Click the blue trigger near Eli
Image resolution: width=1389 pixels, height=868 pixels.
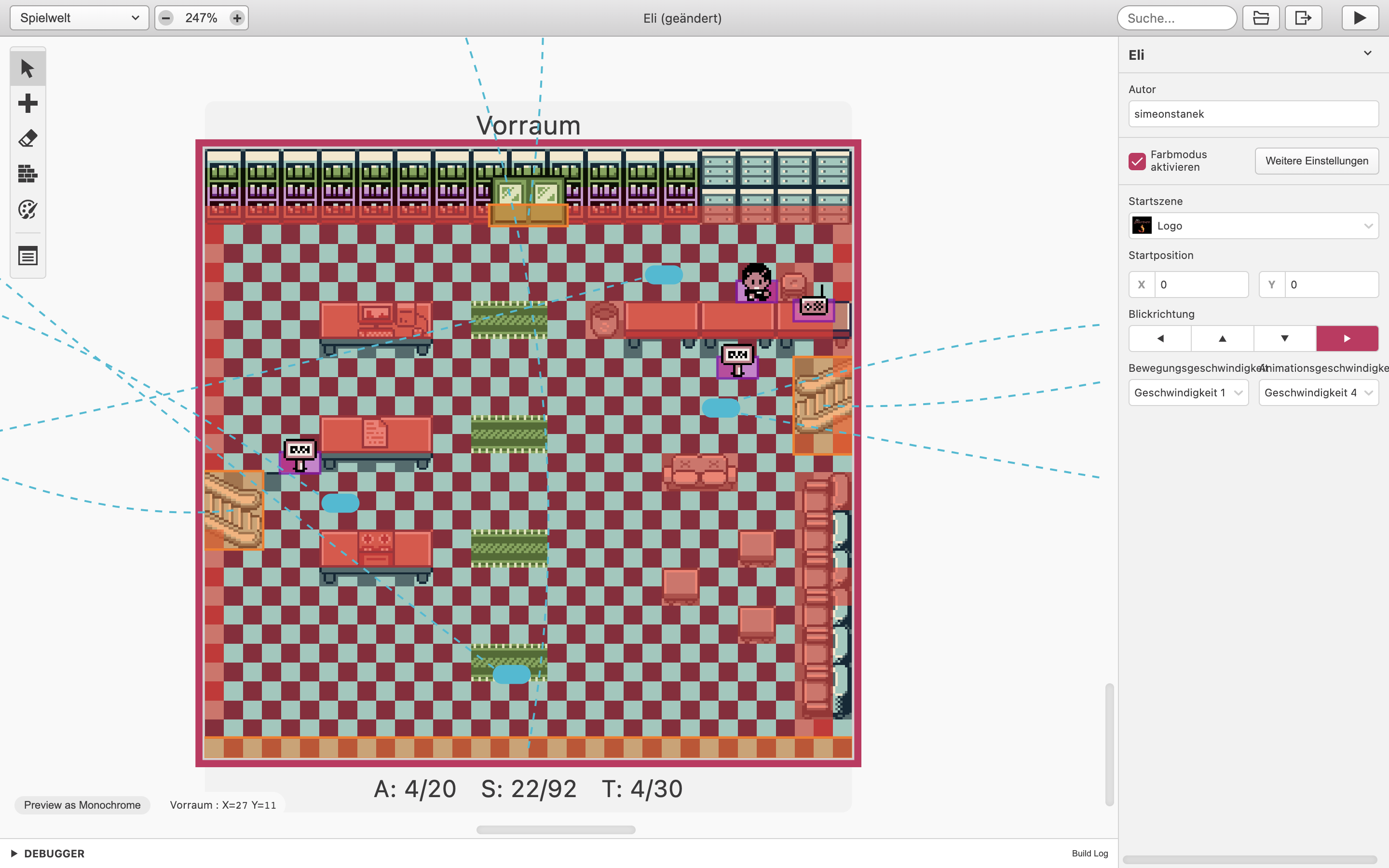664,275
